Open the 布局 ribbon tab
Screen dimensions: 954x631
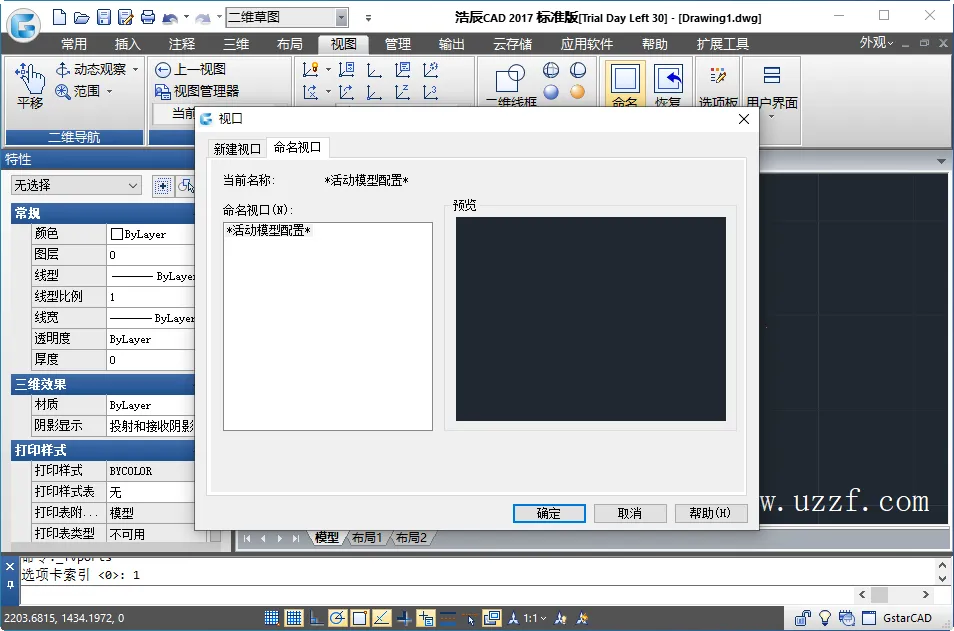[x=289, y=43]
